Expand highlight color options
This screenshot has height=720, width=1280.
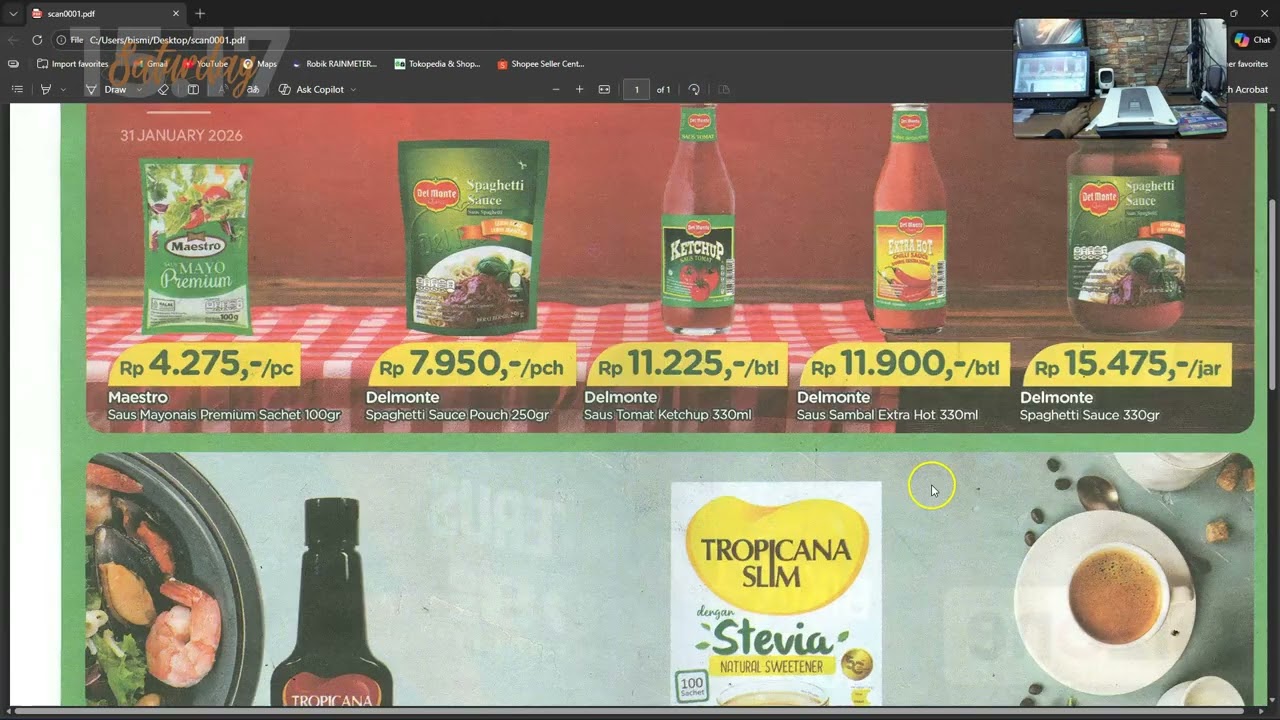(x=63, y=90)
